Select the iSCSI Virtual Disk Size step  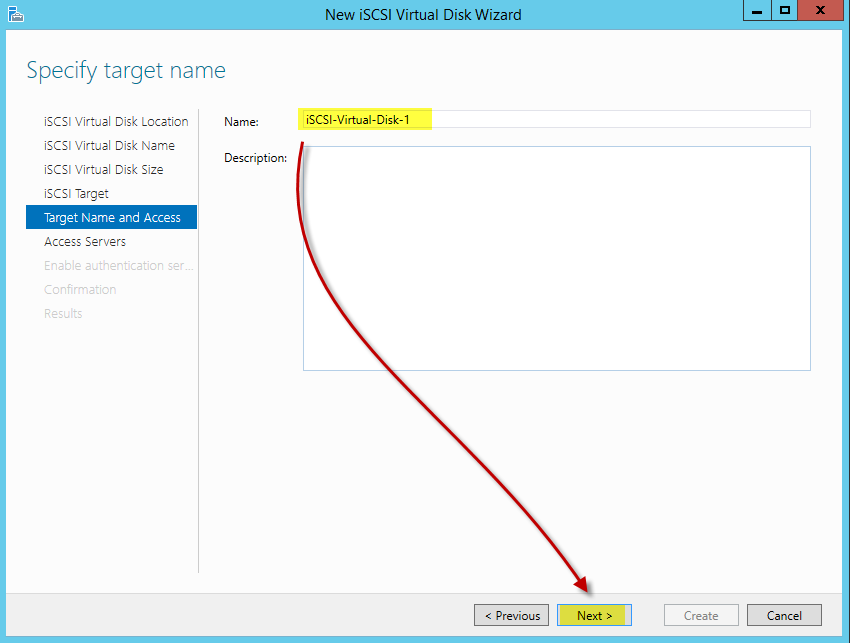[x=104, y=169]
